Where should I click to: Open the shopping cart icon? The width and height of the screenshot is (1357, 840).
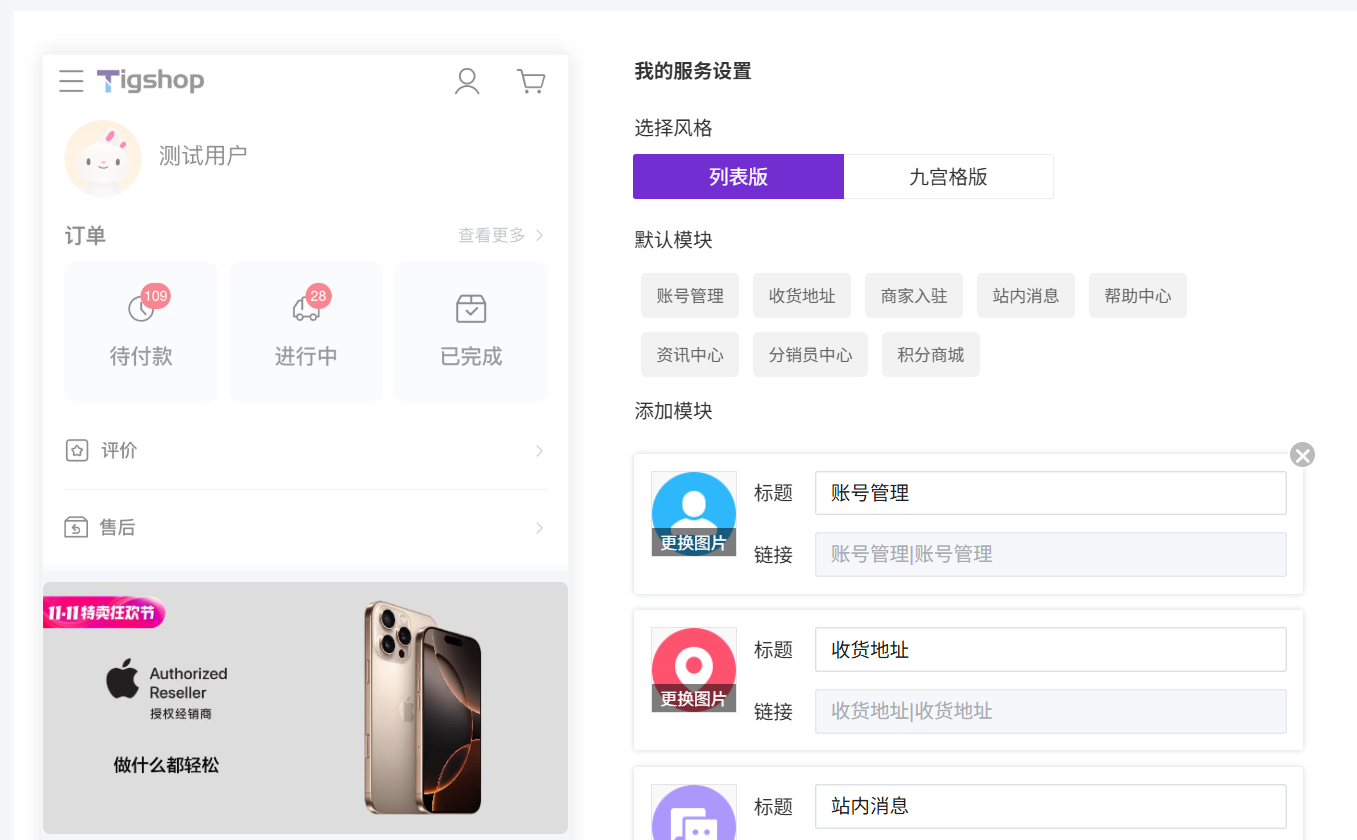pos(531,81)
